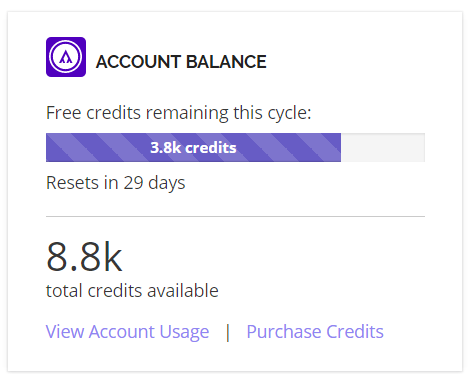
Task: Click the pipe separator between the two links
Action: [228, 332]
